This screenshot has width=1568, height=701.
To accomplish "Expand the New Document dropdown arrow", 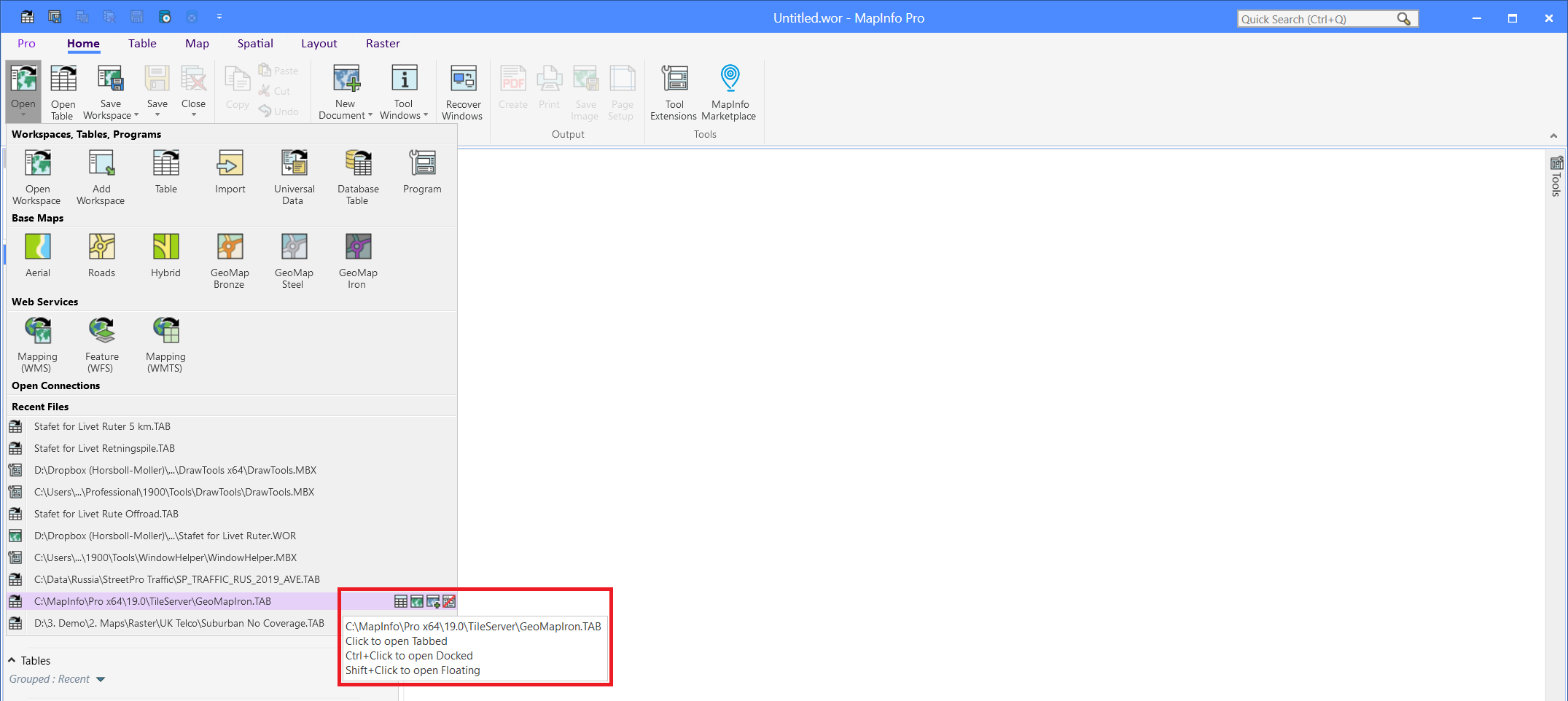I will [370, 115].
